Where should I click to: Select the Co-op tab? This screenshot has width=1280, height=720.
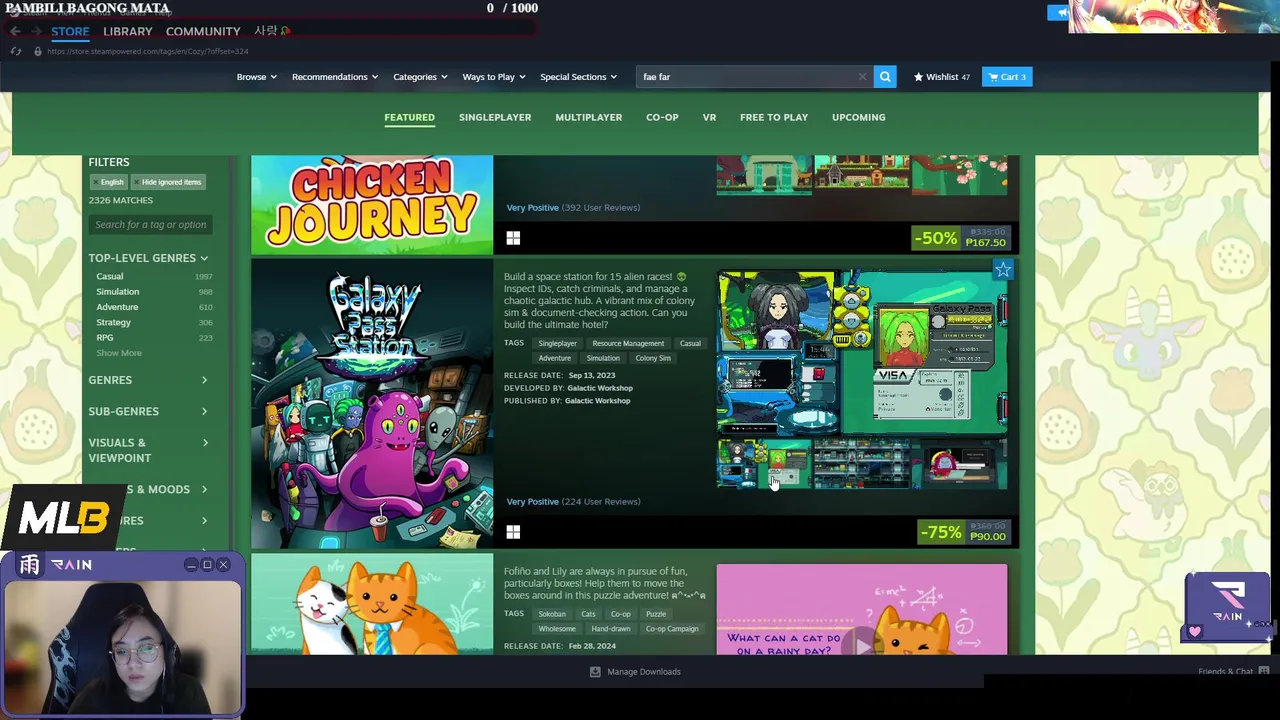click(662, 117)
